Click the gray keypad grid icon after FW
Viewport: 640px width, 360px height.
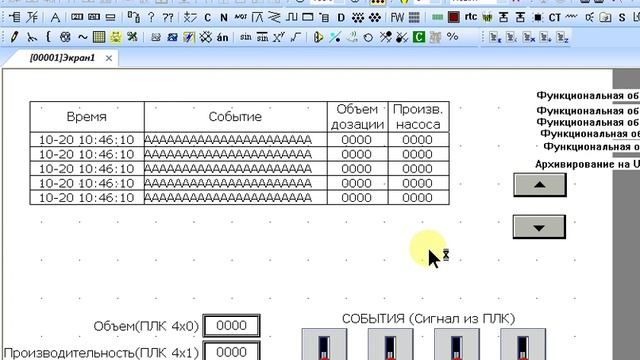[414, 18]
